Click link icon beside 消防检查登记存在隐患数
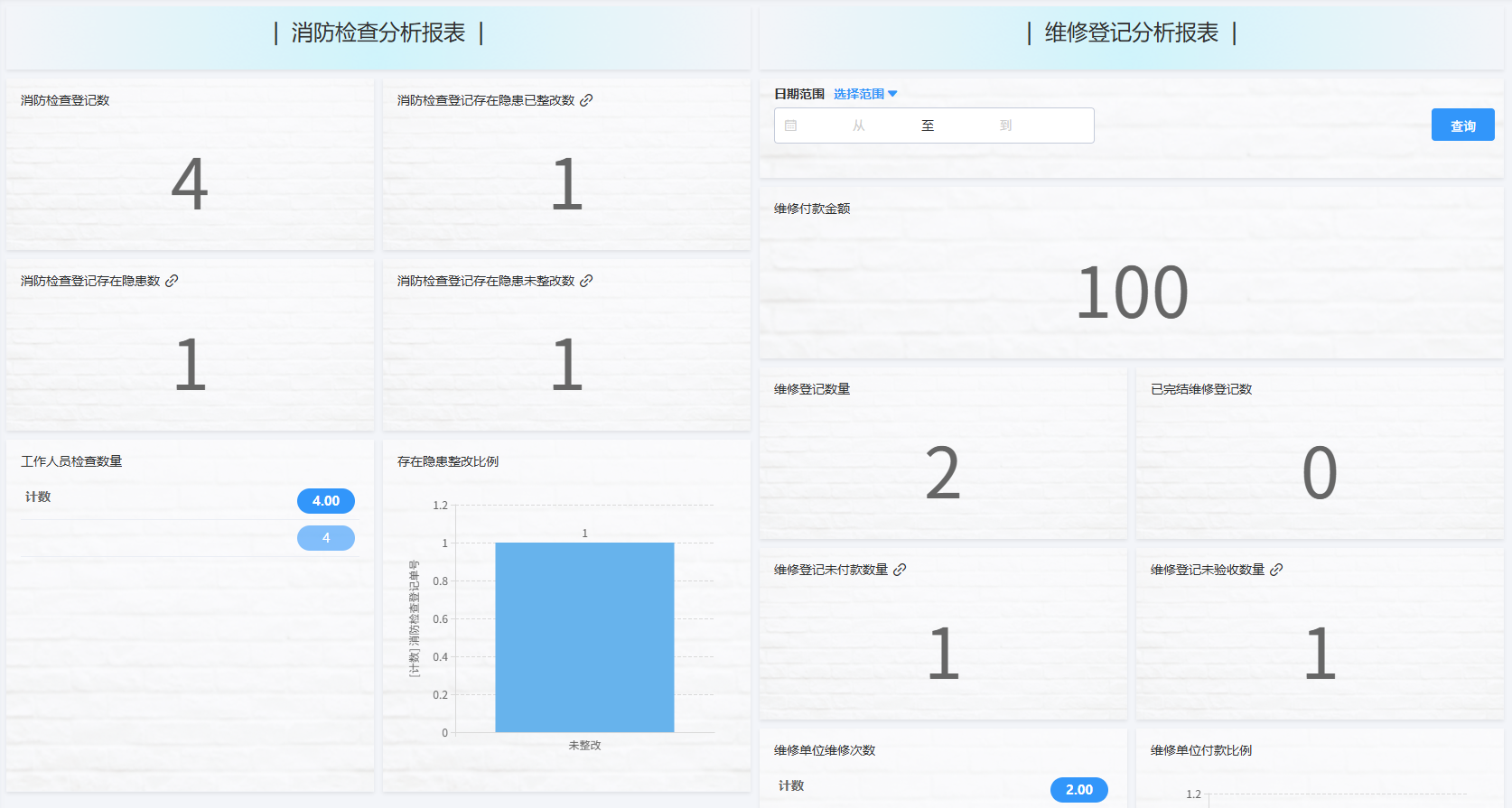 click(x=172, y=281)
